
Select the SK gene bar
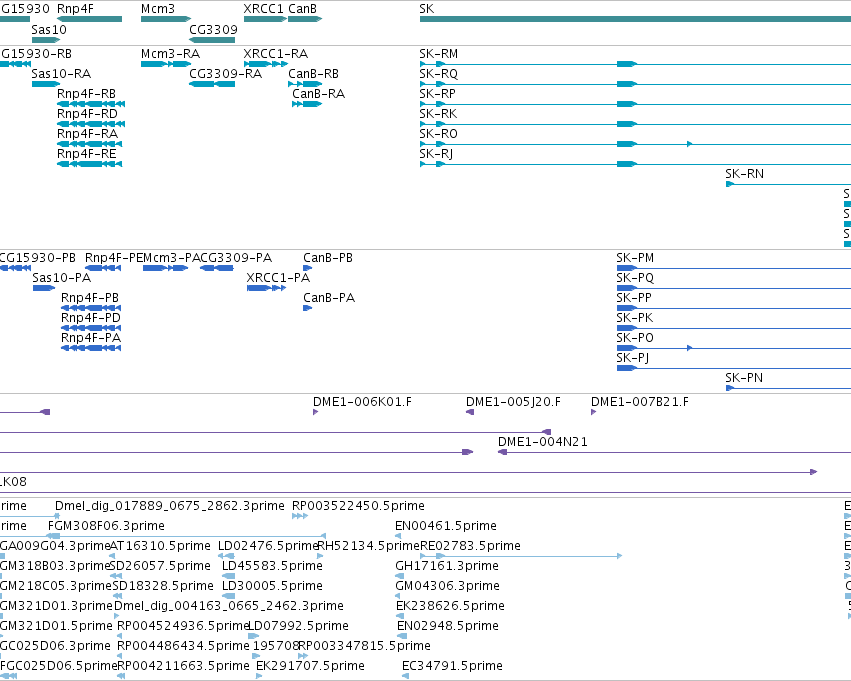coord(635,19)
